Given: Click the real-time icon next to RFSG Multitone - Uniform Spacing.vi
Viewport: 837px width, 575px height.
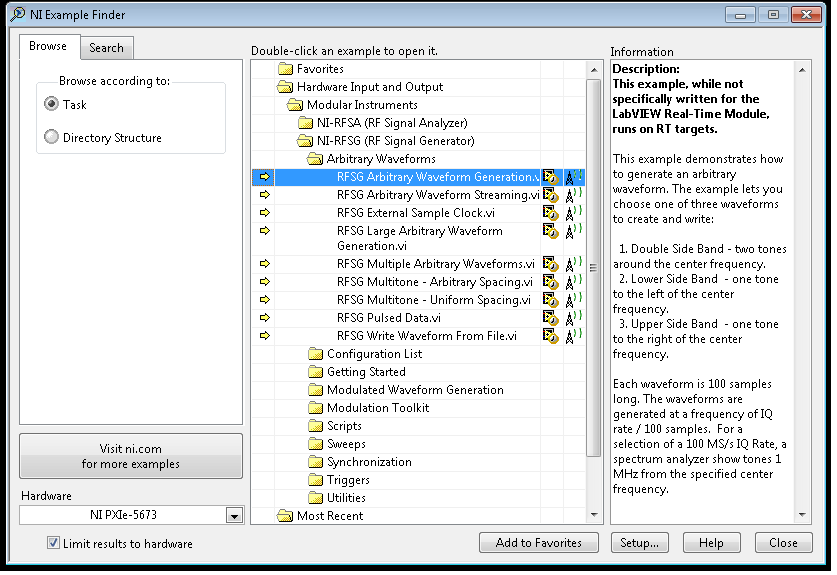Looking at the screenshot, I should click(x=550, y=300).
